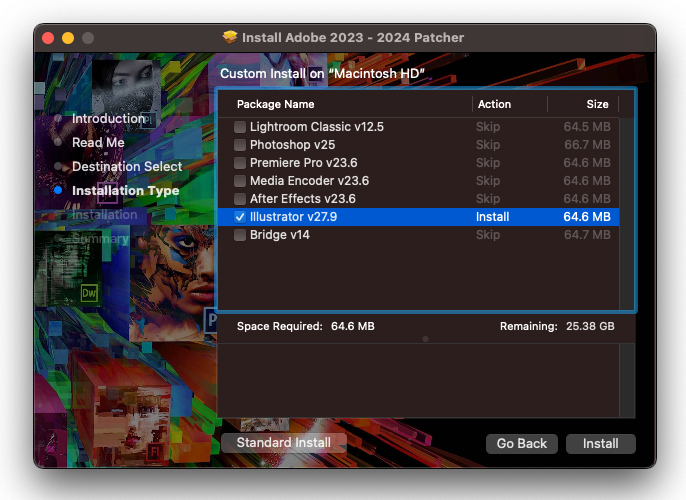Viewport: 686px width, 500px height.
Task: Check the Lightroom Classic v12.5 checkbox
Action: coord(240,127)
